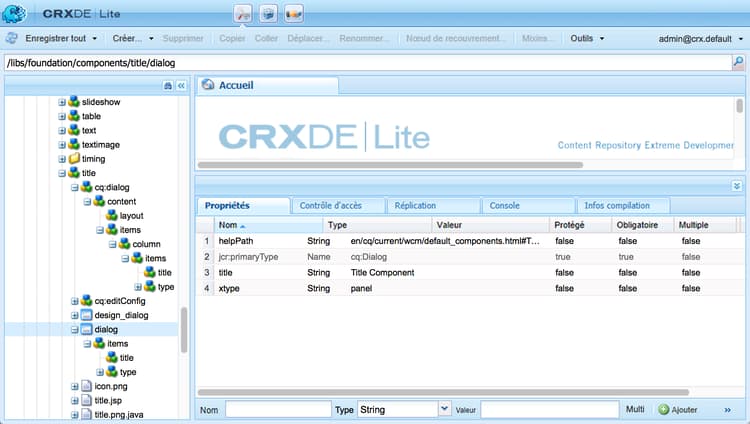750x424 pixels.
Task: Show more options with double chevron
Action: 728,410
